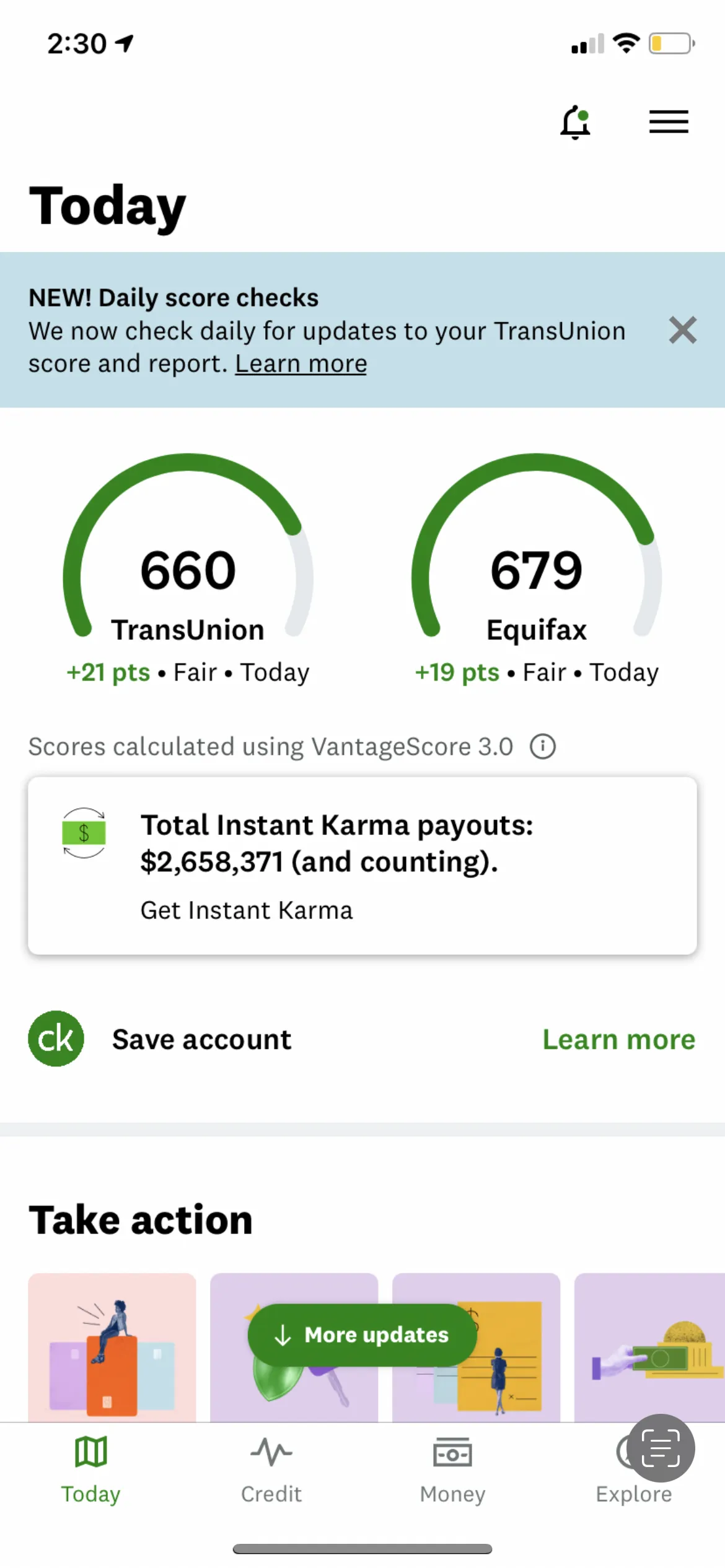The width and height of the screenshot is (725, 1568).
Task: Tap the Today map icon
Action: click(90, 1452)
